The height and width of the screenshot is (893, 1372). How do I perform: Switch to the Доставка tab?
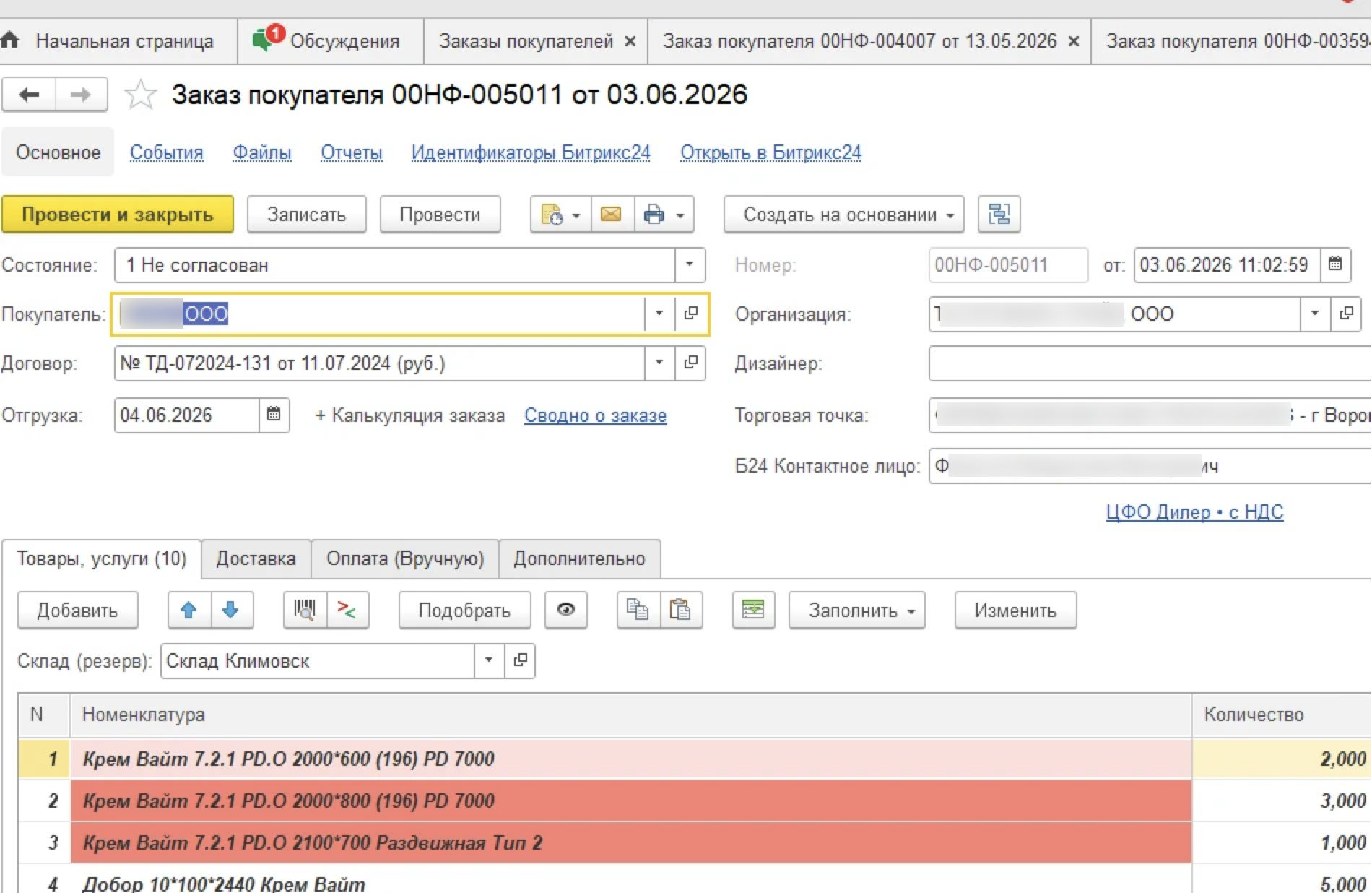coord(256,559)
